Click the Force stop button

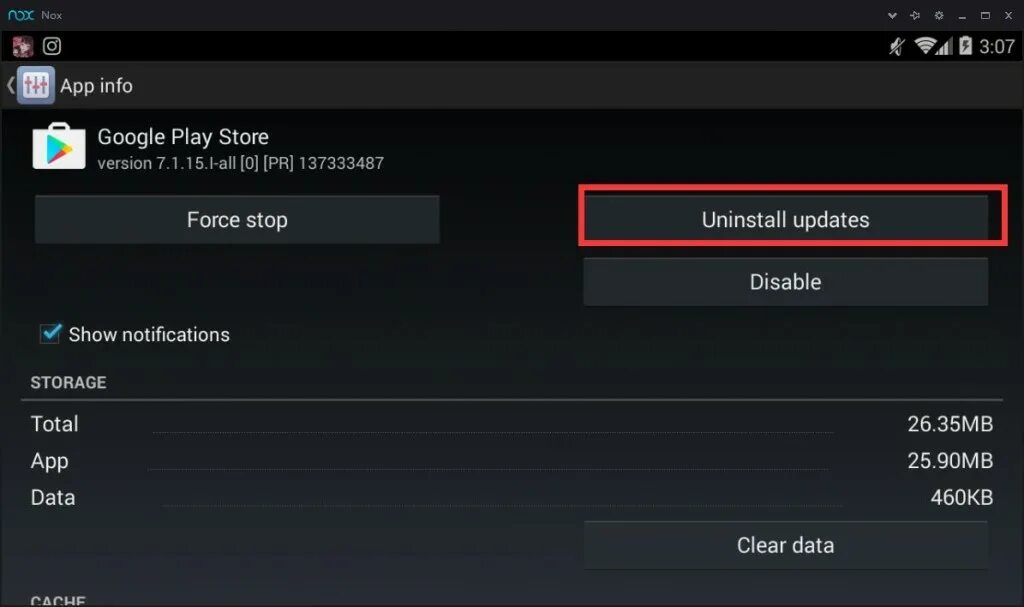click(x=237, y=220)
